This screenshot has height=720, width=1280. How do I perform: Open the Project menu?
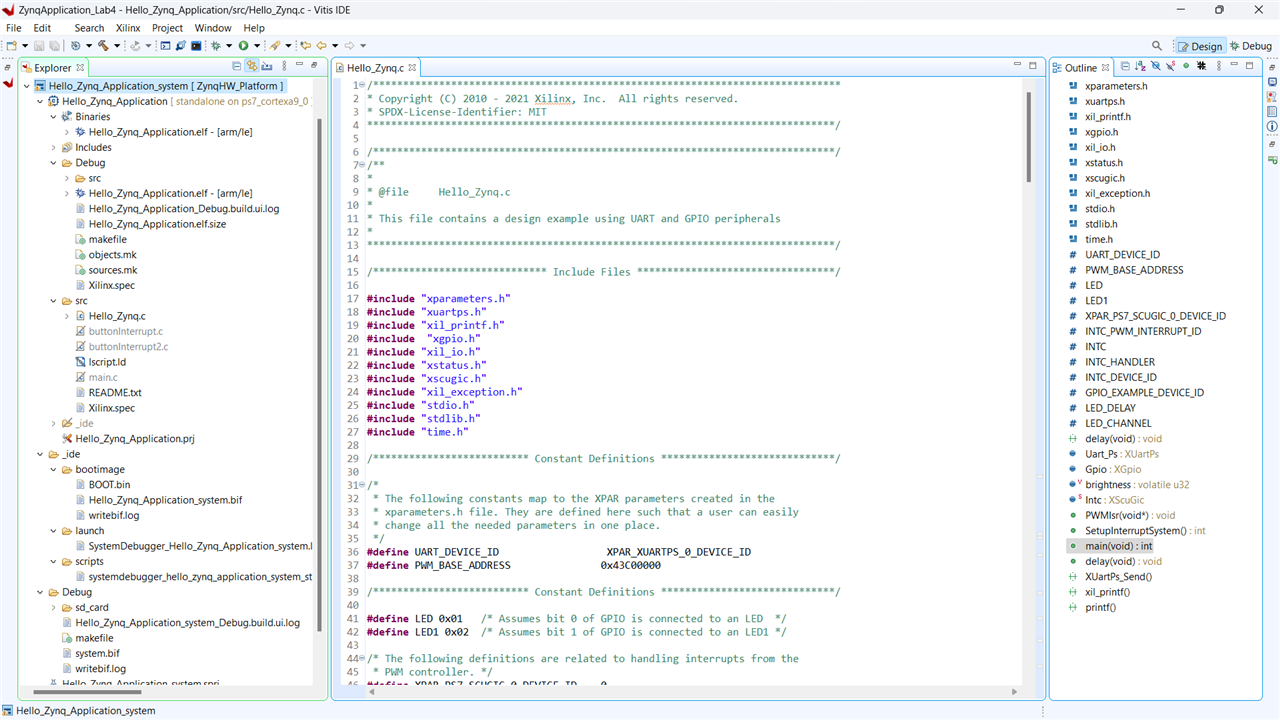pyautogui.click(x=167, y=28)
